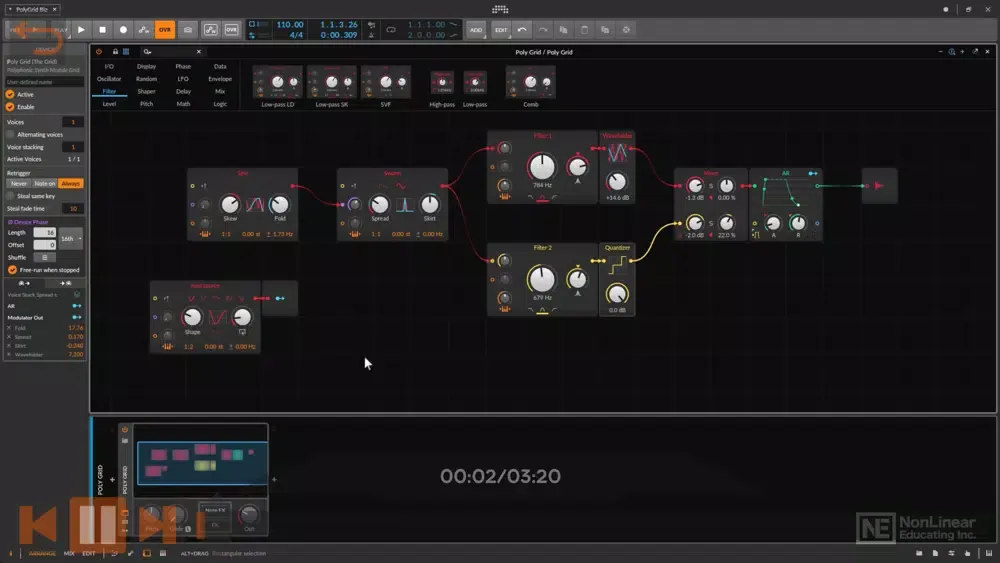
Task: Pick the Comb filter module
Action: (531, 85)
